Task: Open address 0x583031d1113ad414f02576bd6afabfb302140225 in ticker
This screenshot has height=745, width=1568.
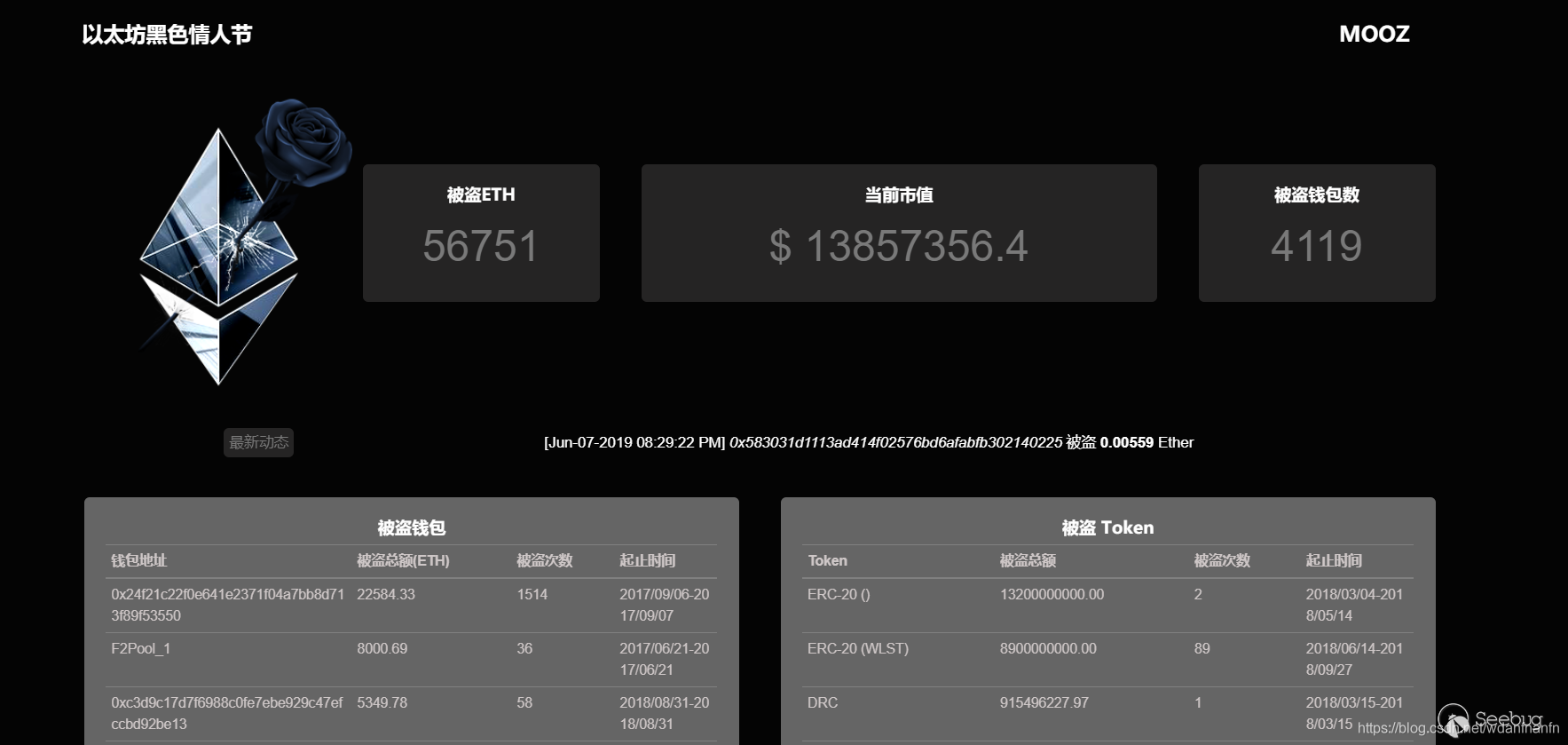Action: 895,442
